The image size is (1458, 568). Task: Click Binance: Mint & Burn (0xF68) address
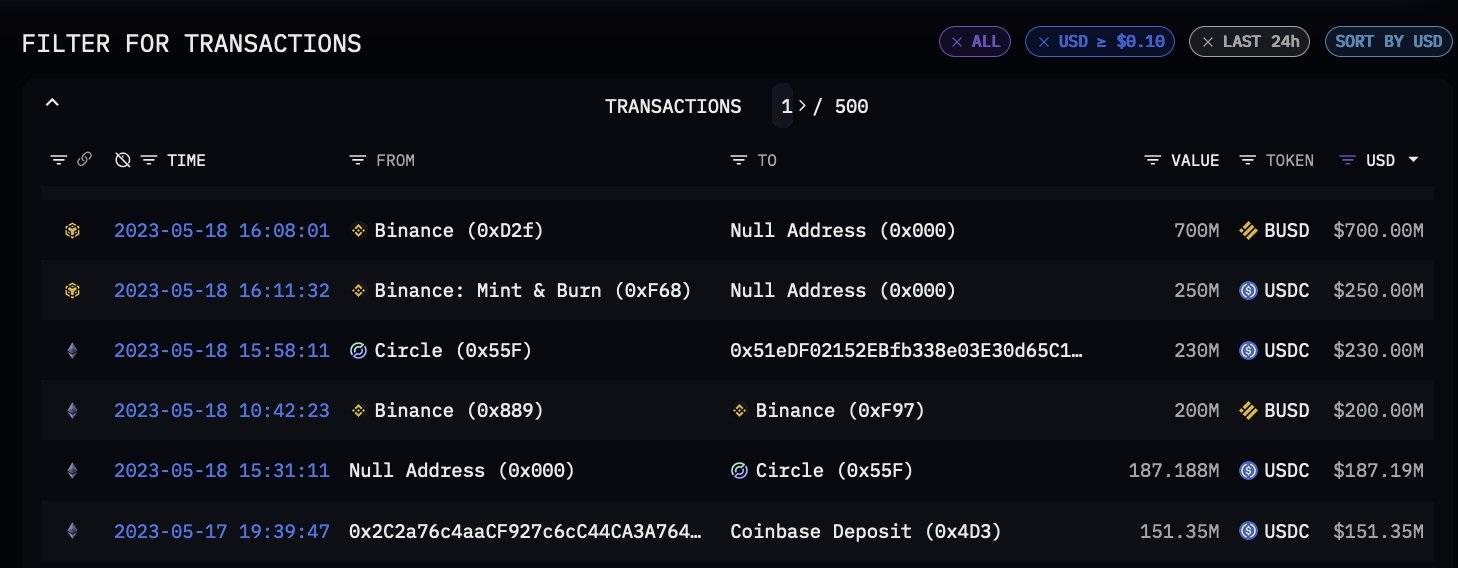[532, 291]
